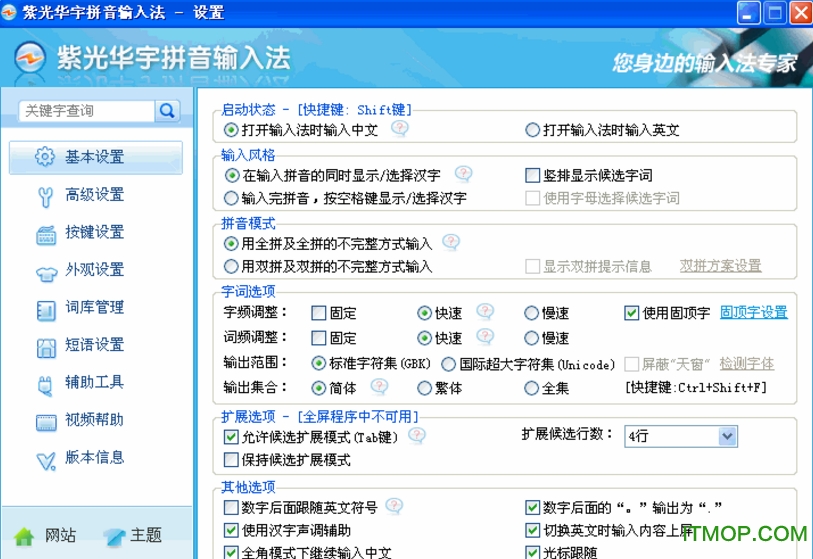813x559 pixels.
Task: Click help bubble in 字频调整 row
Action: [485, 311]
